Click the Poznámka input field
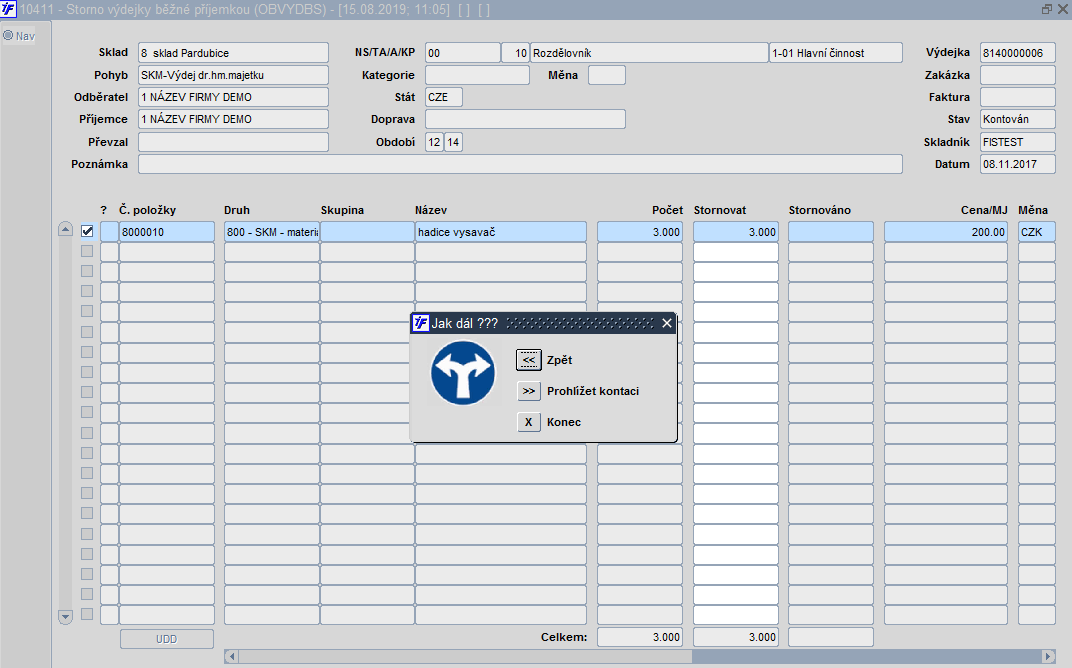 520,164
